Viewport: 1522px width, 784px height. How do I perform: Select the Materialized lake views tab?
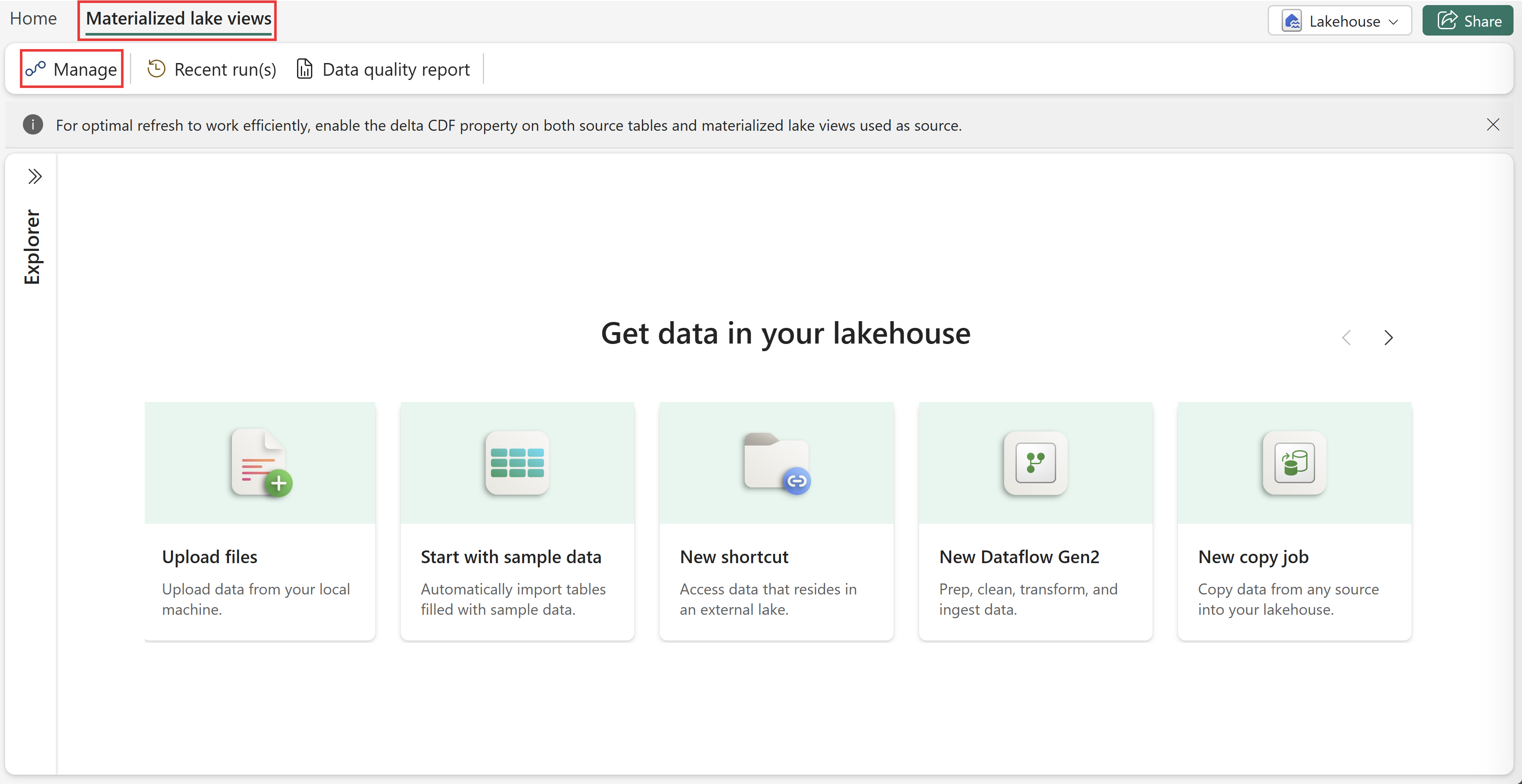click(179, 19)
